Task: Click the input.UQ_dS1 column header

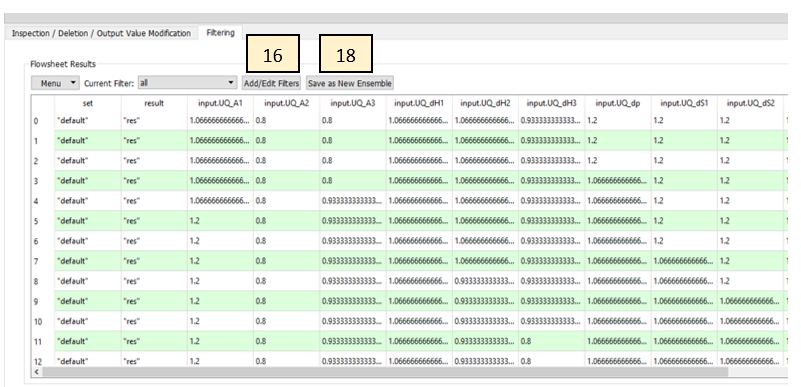Action: (684, 103)
